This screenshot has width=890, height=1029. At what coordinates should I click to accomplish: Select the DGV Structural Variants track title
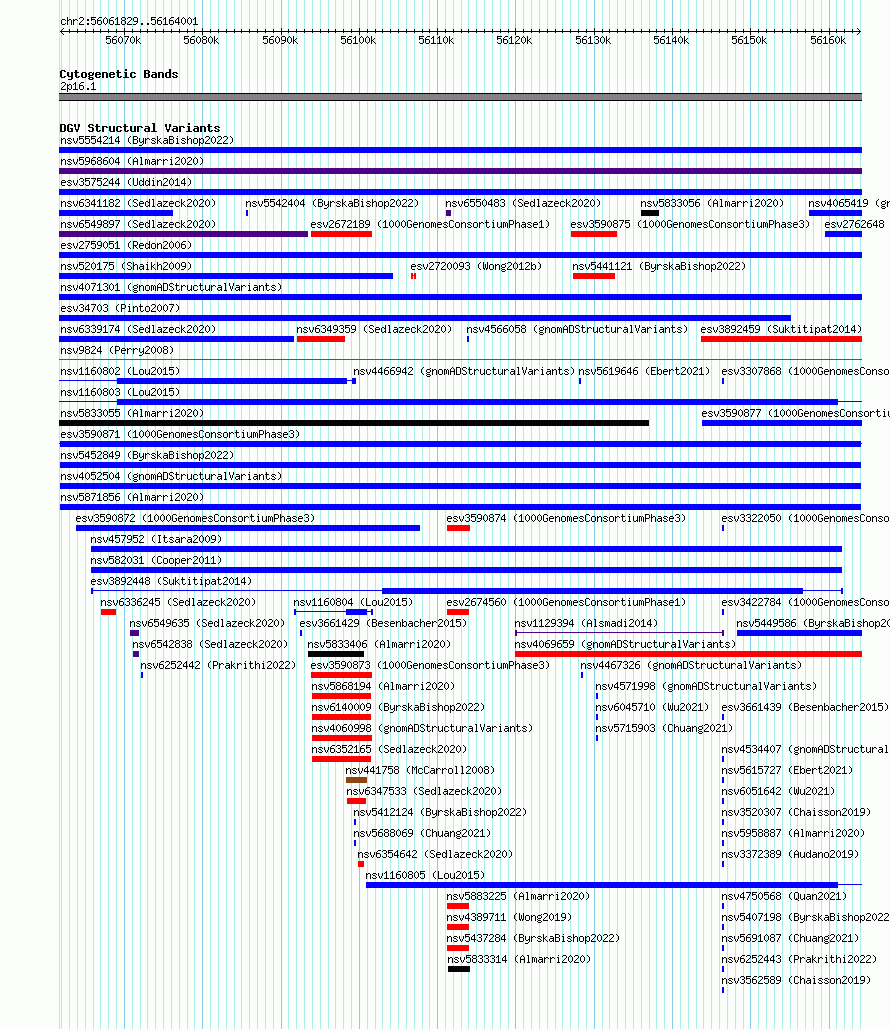pyautogui.click(x=140, y=128)
